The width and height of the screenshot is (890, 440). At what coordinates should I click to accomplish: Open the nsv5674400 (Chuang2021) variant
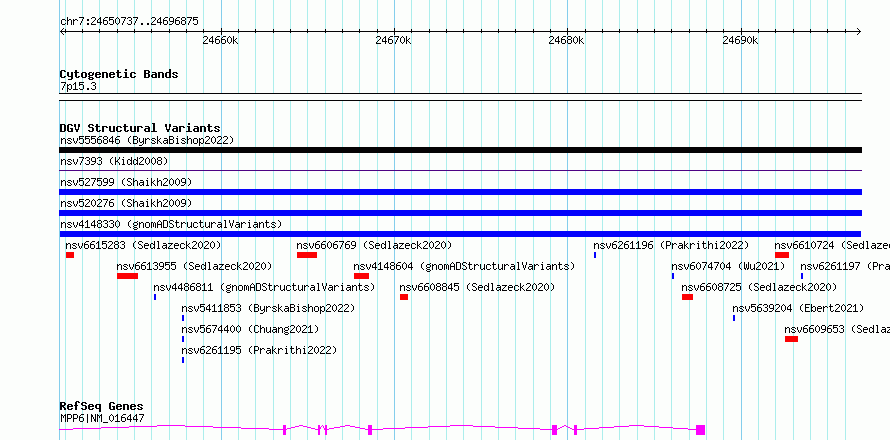pos(250,329)
